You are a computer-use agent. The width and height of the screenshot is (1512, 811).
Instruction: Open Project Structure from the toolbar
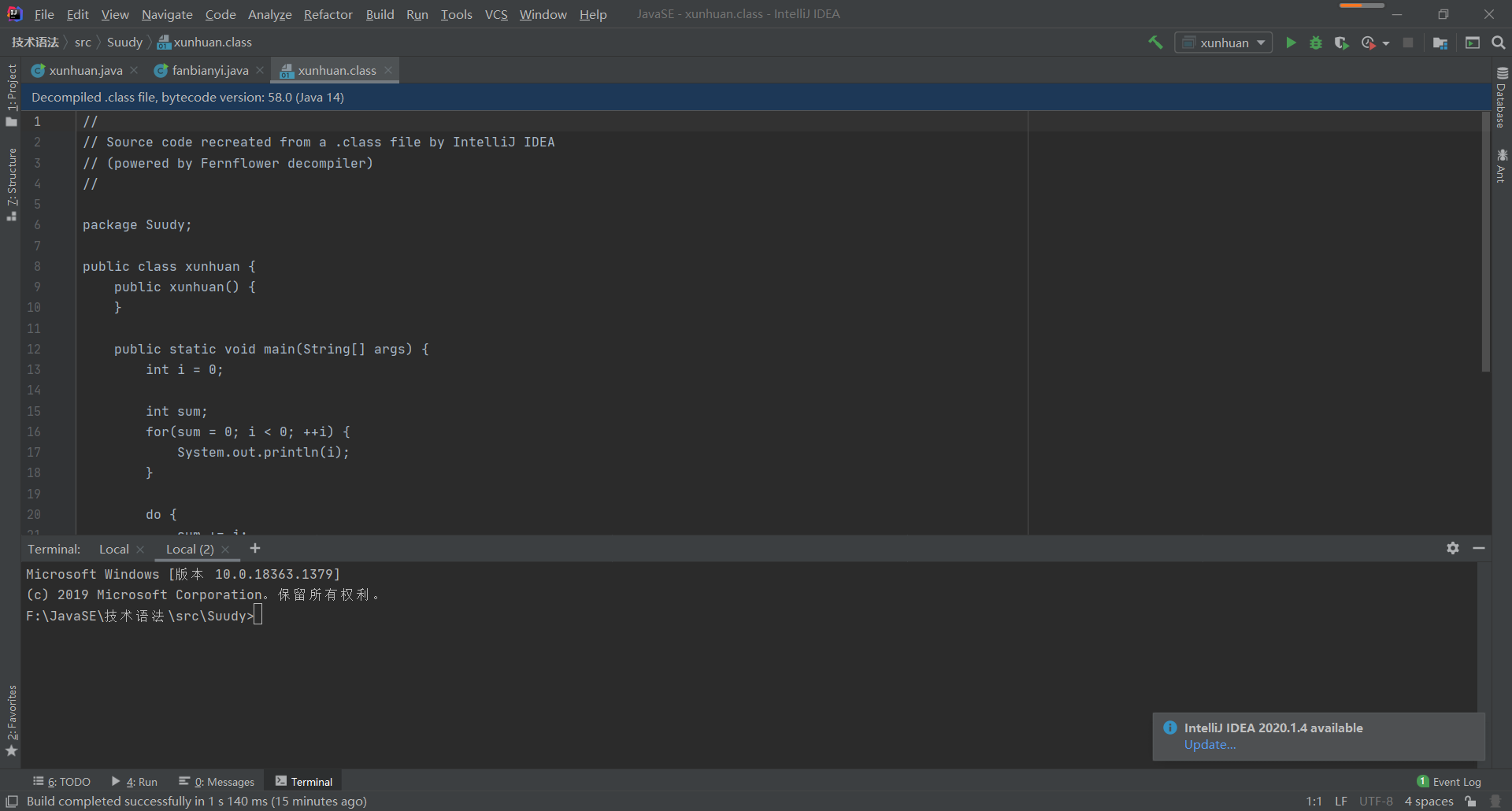click(x=1440, y=43)
